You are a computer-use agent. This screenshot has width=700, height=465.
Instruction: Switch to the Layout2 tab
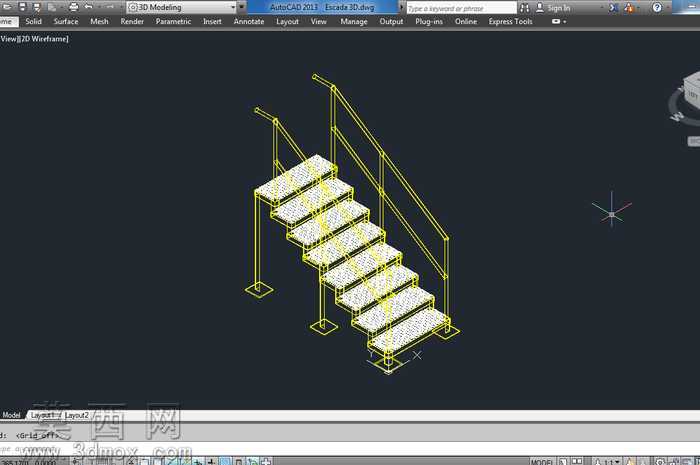tap(76, 415)
